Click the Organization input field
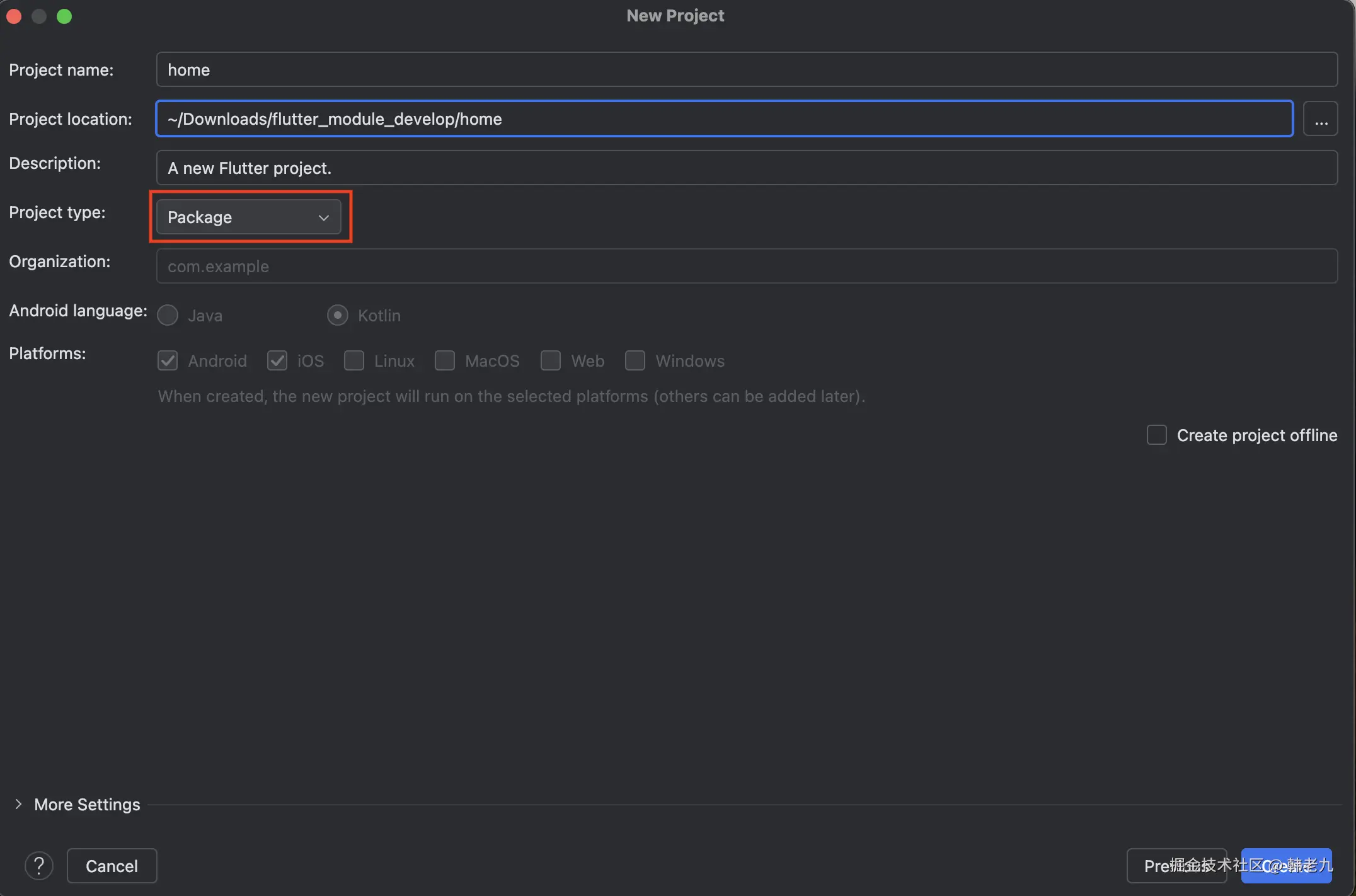The image size is (1356, 896). point(746,267)
